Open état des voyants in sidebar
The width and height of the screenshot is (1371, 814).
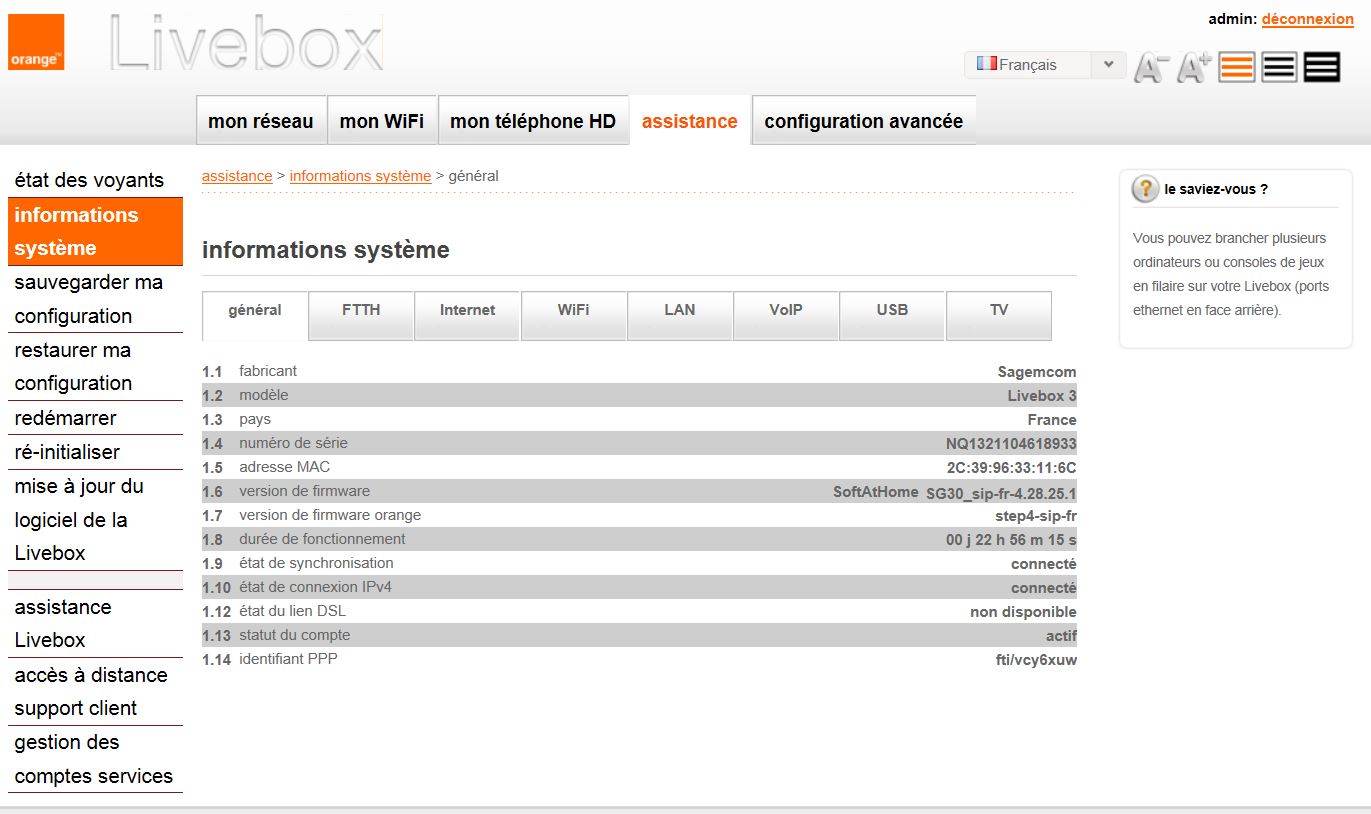coord(95,180)
